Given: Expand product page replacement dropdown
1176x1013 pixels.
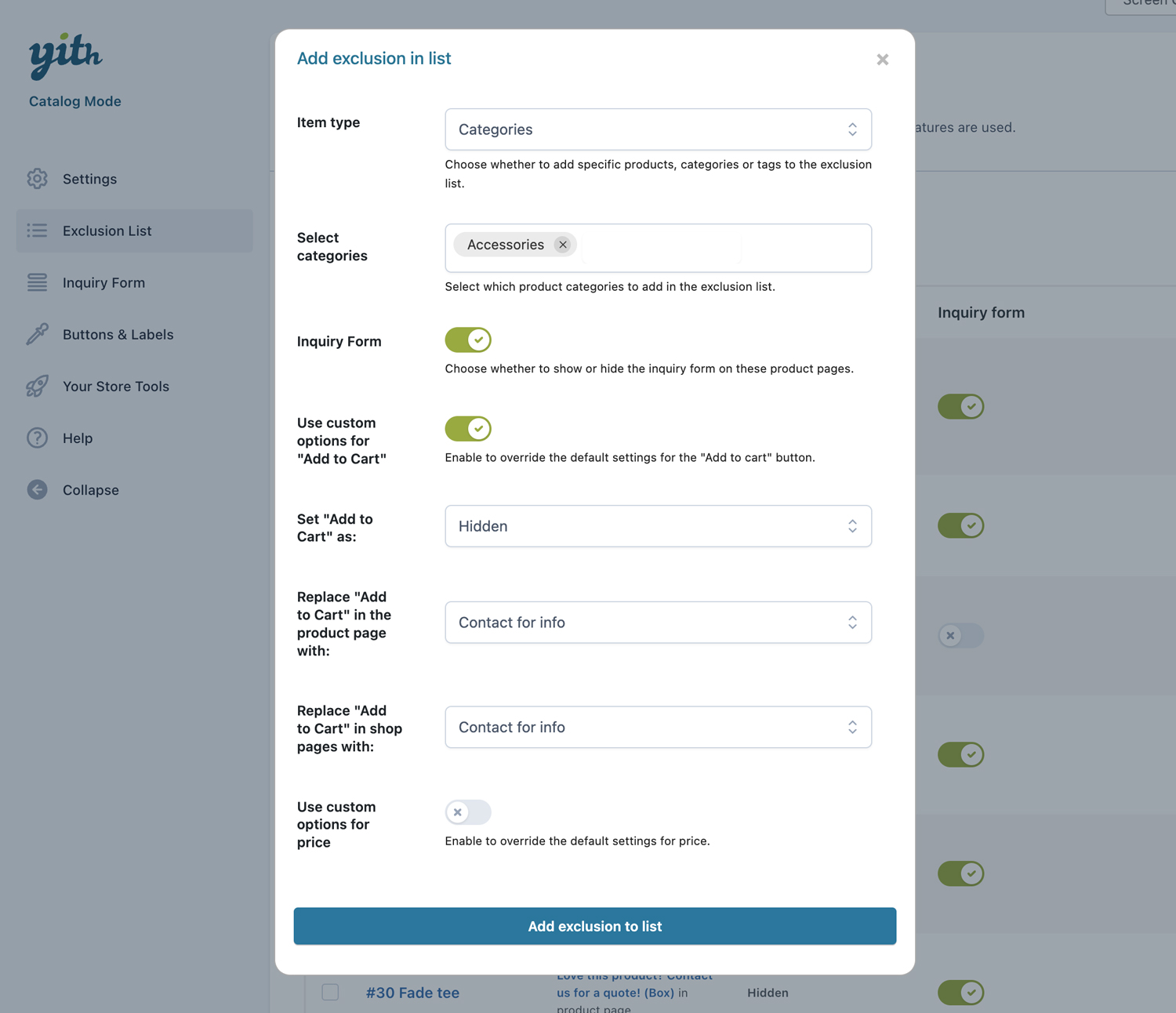Looking at the screenshot, I should click(658, 623).
